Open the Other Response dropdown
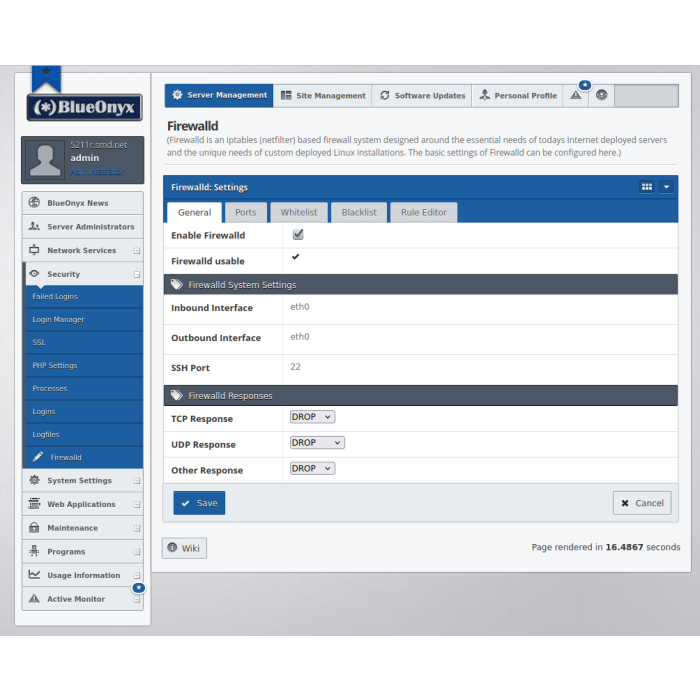This screenshot has height=700, width=700. (x=312, y=469)
